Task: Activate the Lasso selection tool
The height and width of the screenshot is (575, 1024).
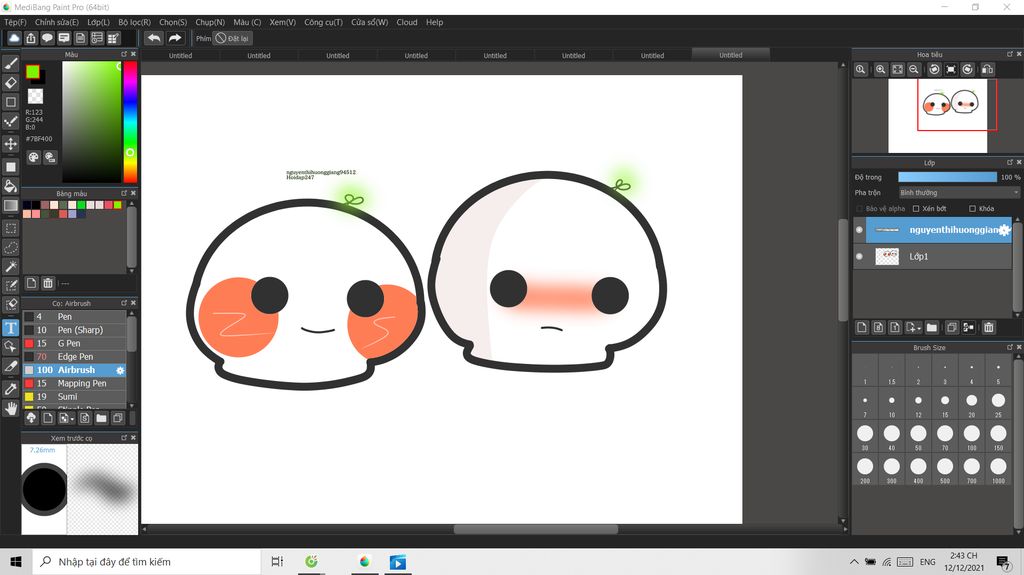Action: tap(10, 248)
